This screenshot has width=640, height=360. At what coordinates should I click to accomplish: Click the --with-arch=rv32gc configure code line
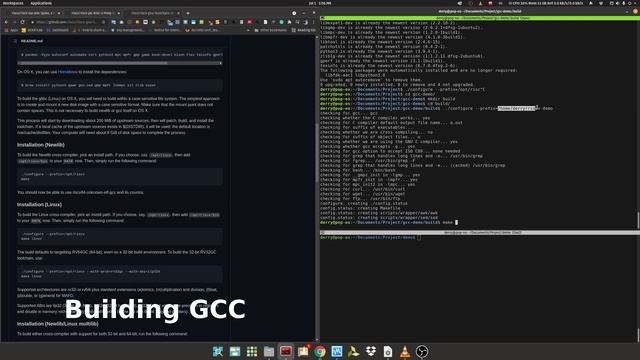91,271
